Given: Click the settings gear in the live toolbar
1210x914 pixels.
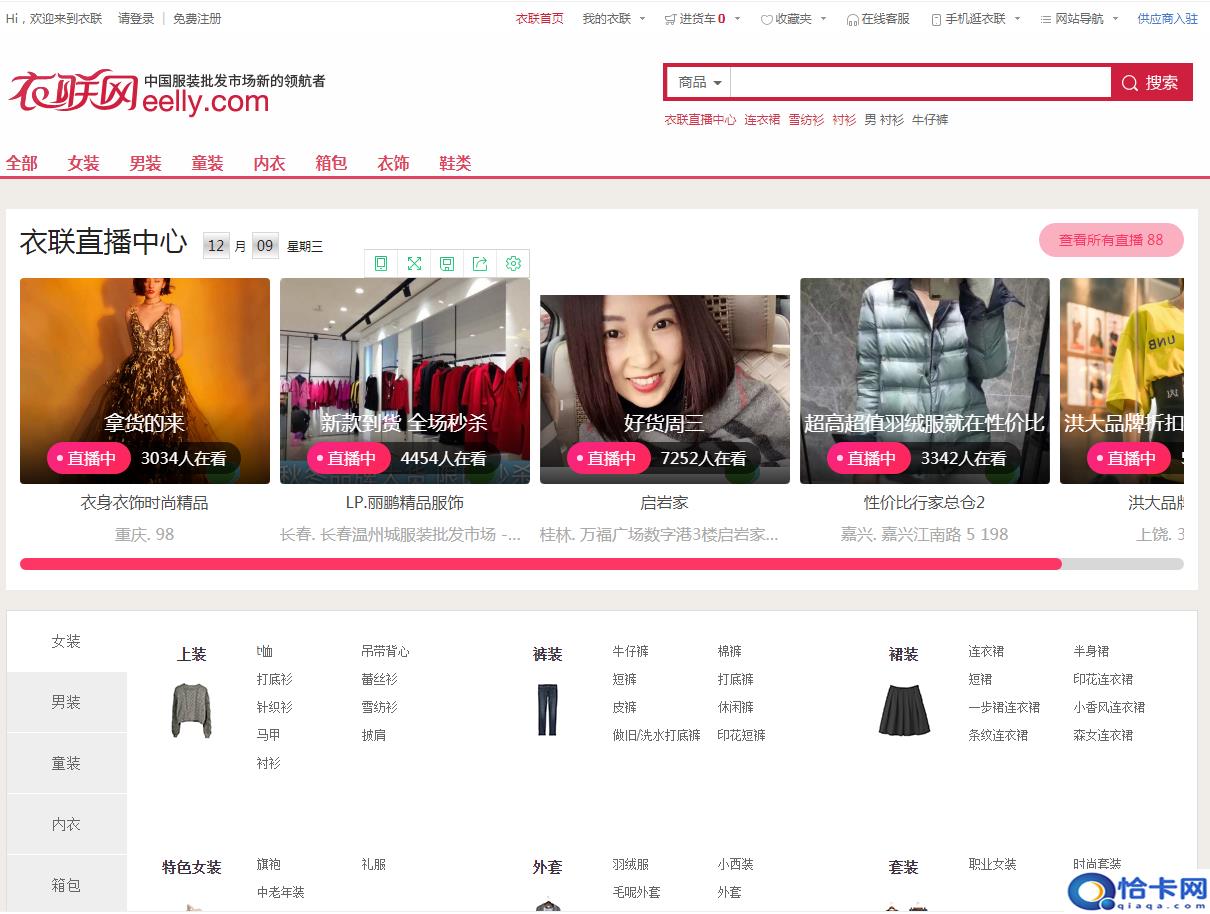Looking at the screenshot, I should click(513, 263).
